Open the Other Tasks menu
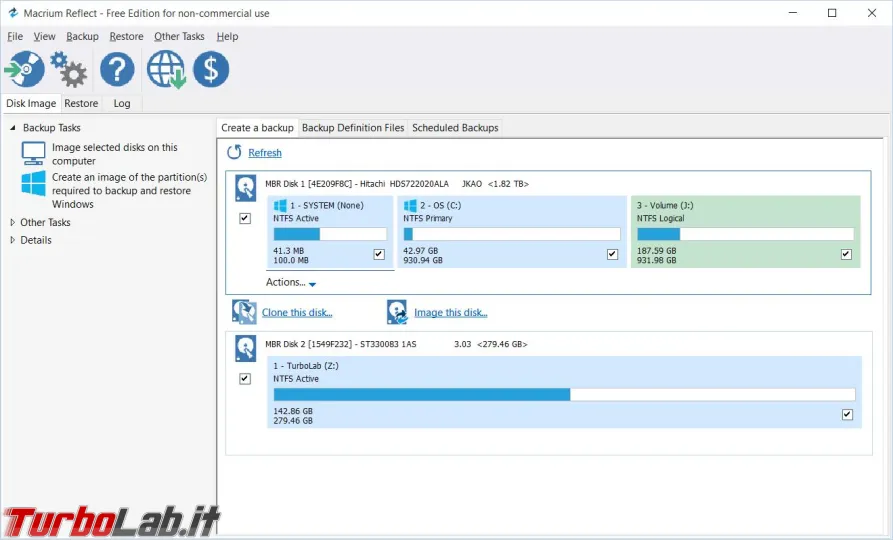 (x=179, y=37)
